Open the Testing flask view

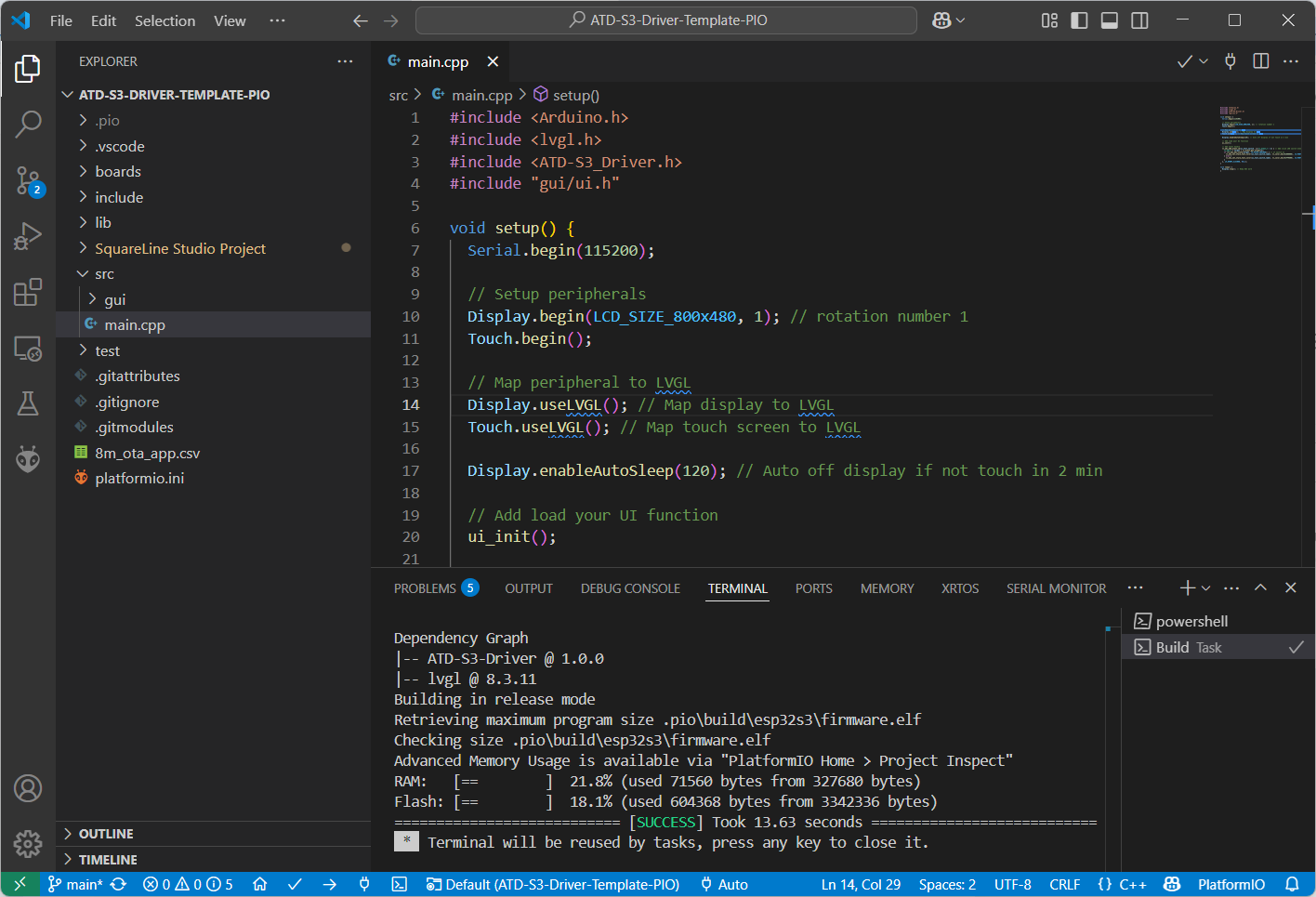click(28, 403)
